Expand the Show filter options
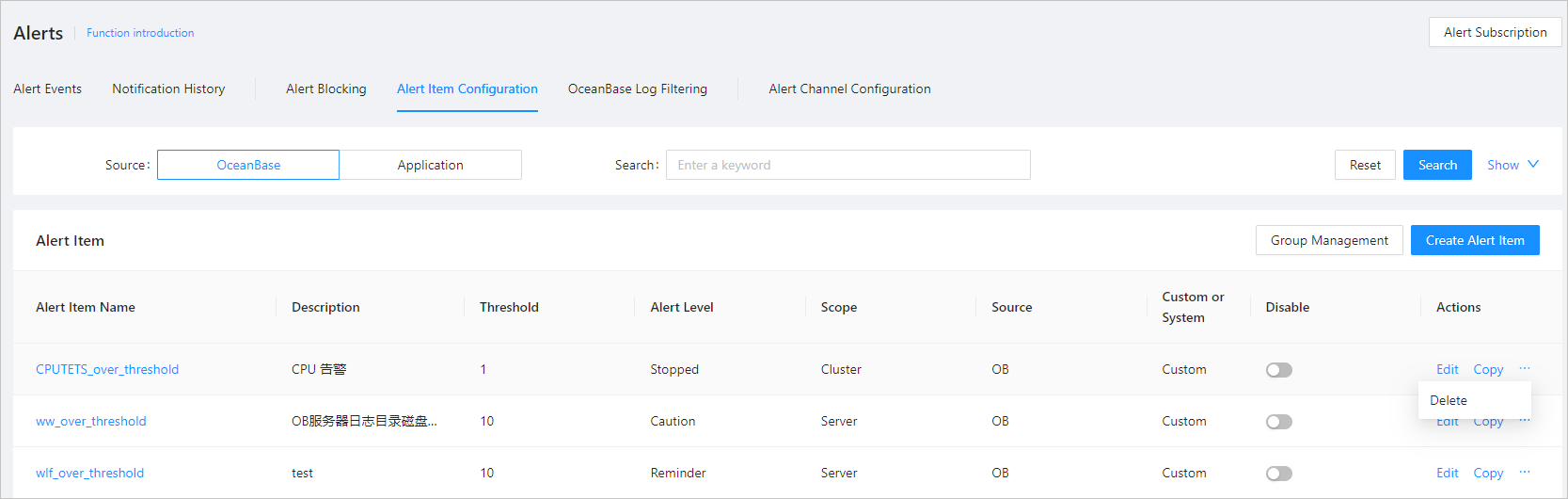 pos(1512,165)
